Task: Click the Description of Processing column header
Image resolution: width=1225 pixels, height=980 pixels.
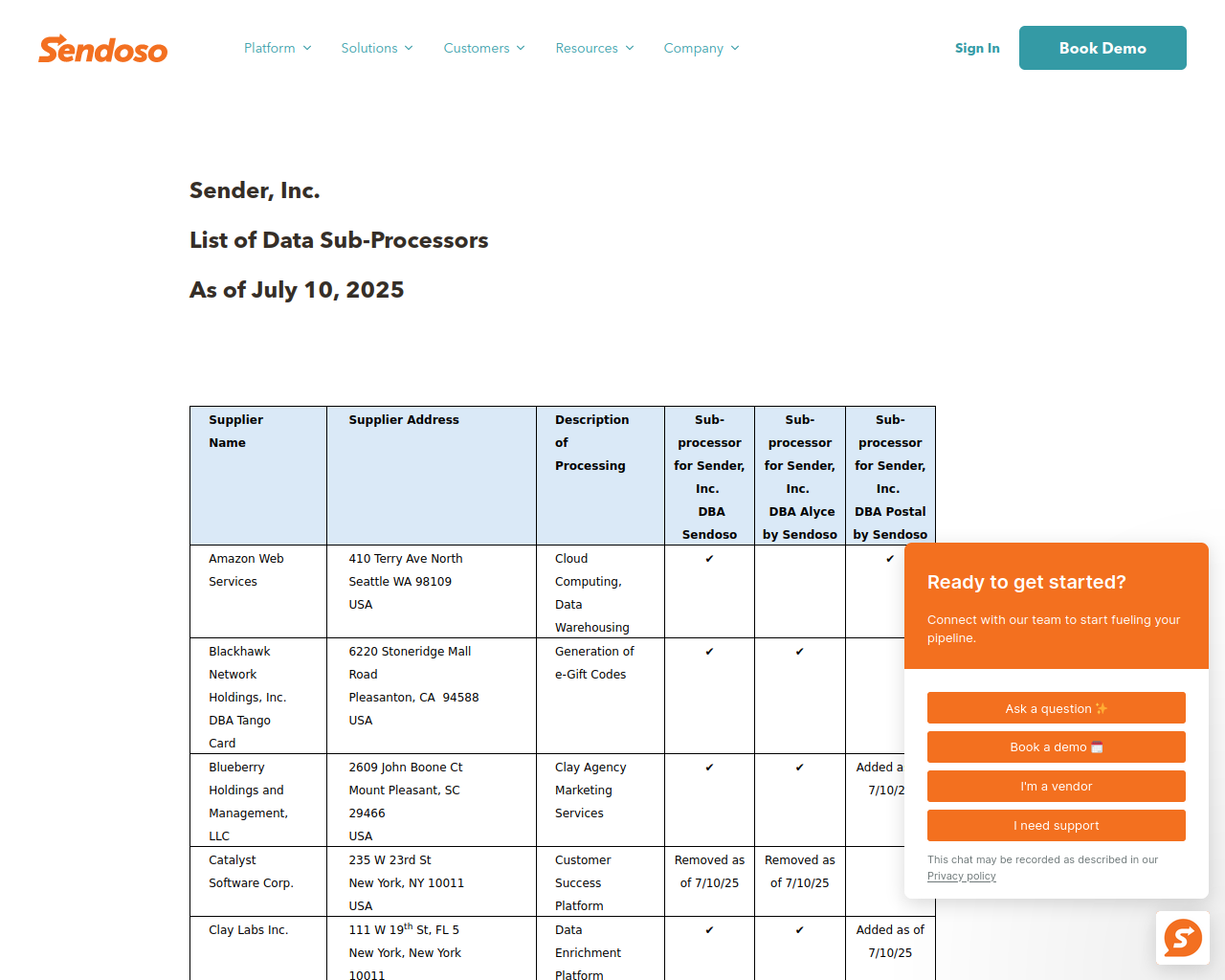Action: 600,476
